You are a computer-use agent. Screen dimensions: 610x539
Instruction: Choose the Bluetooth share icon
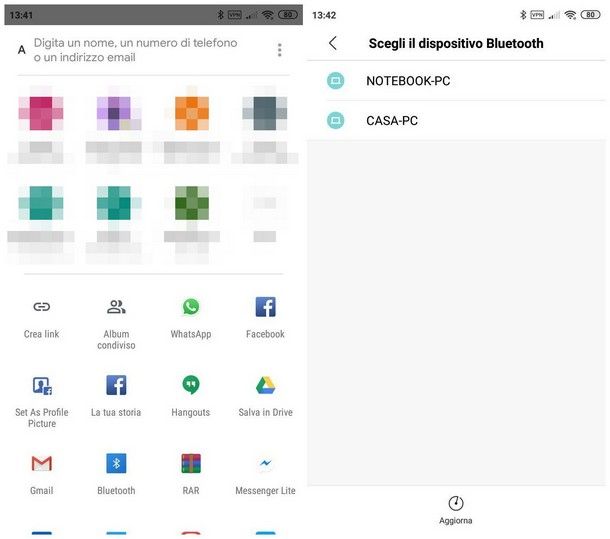(x=116, y=463)
